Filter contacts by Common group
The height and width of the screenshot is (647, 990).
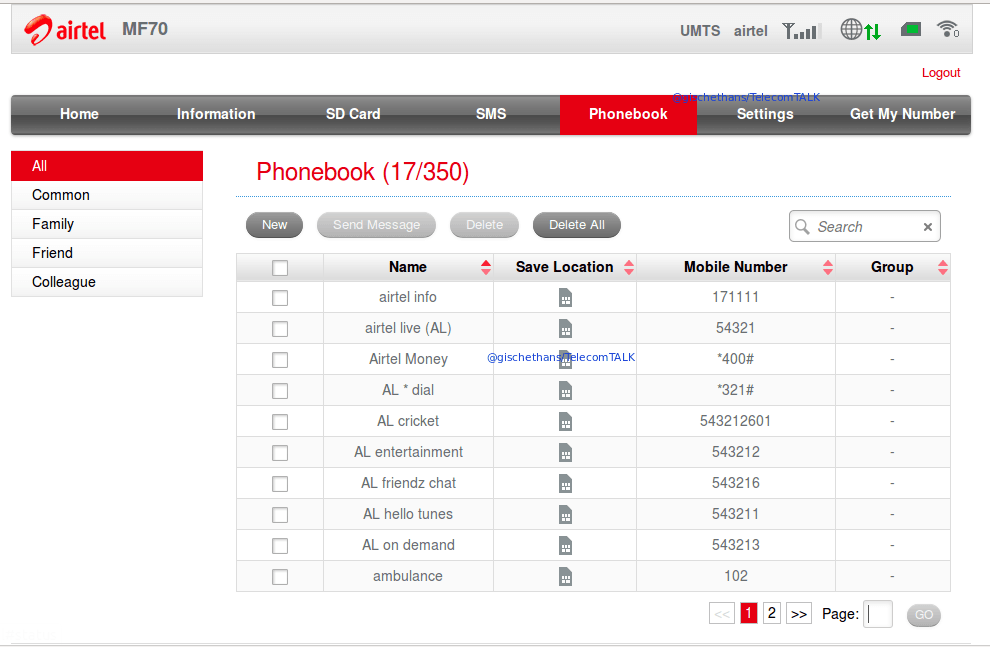107,195
